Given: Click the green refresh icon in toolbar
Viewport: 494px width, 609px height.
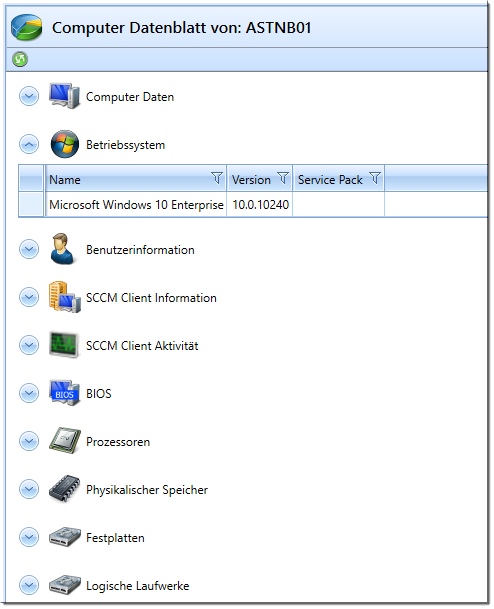Looking at the screenshot, I should point(20,59).
